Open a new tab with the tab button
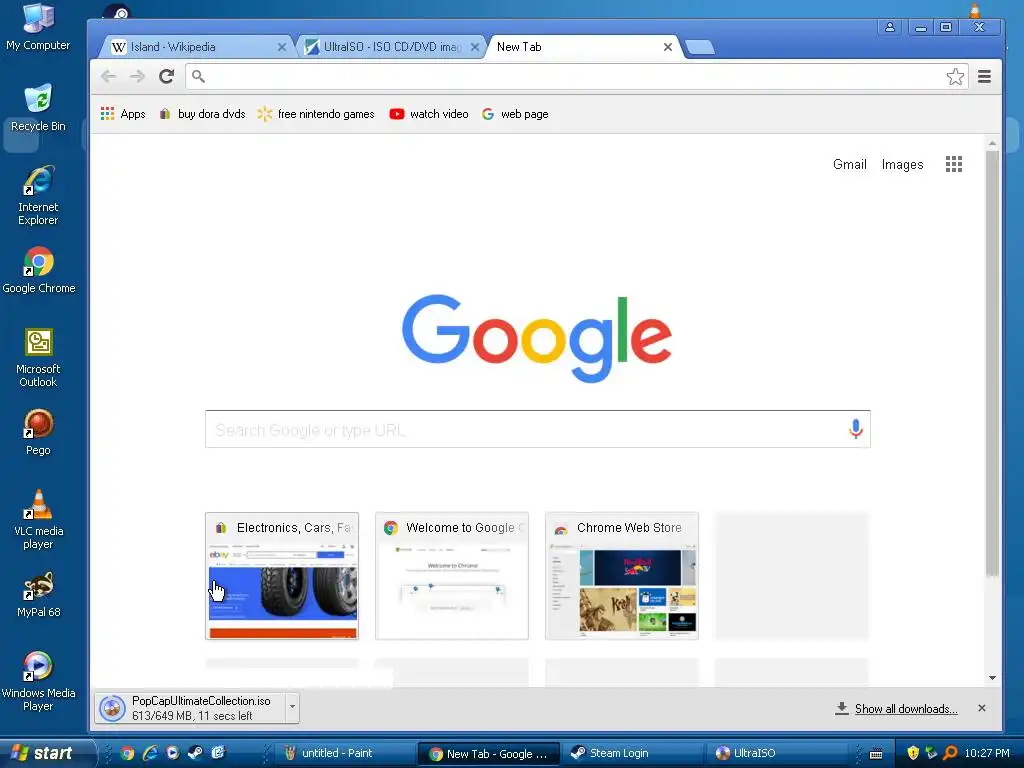This screenshot has height=768, width=1024. coord(700,47)
